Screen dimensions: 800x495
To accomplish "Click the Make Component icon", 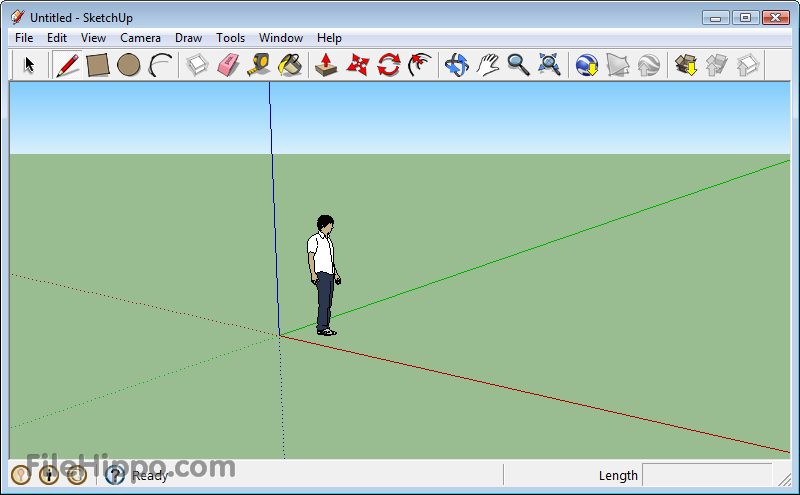I will point(197,65).
